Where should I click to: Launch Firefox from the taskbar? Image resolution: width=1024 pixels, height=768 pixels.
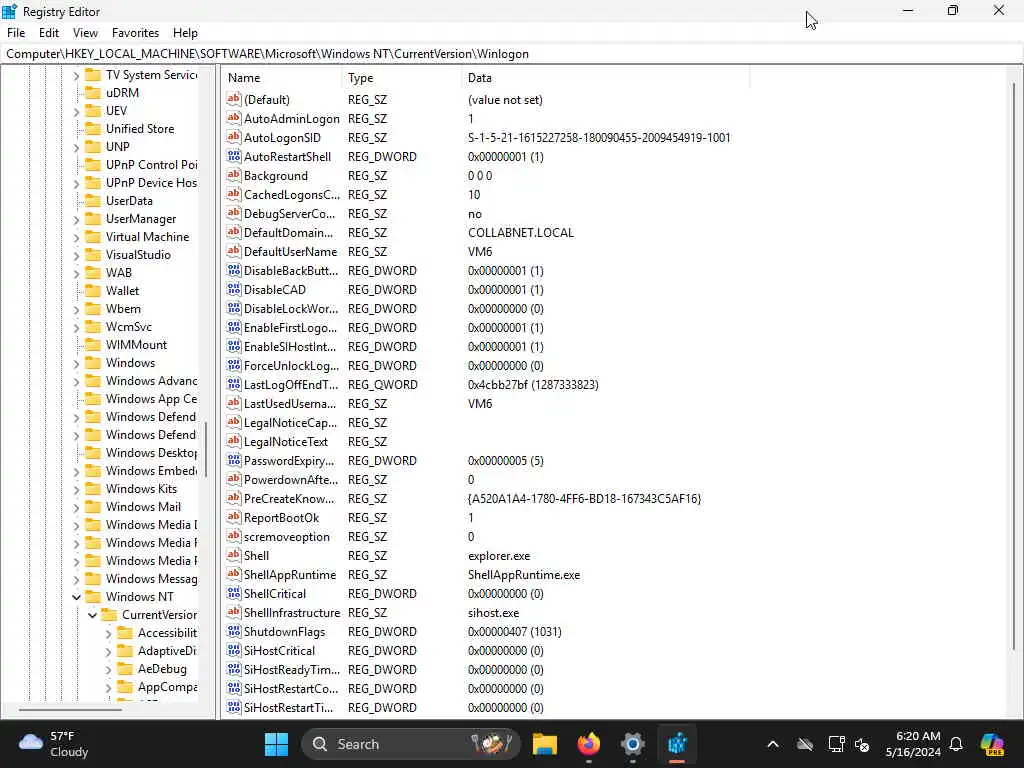tap(589, 744)
